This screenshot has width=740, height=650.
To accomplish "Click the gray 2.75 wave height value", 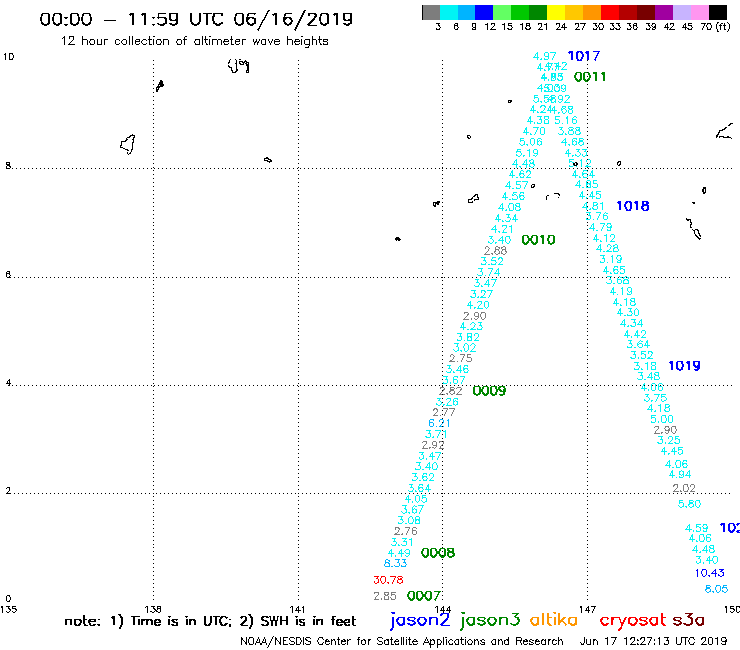I will [461, 358].
